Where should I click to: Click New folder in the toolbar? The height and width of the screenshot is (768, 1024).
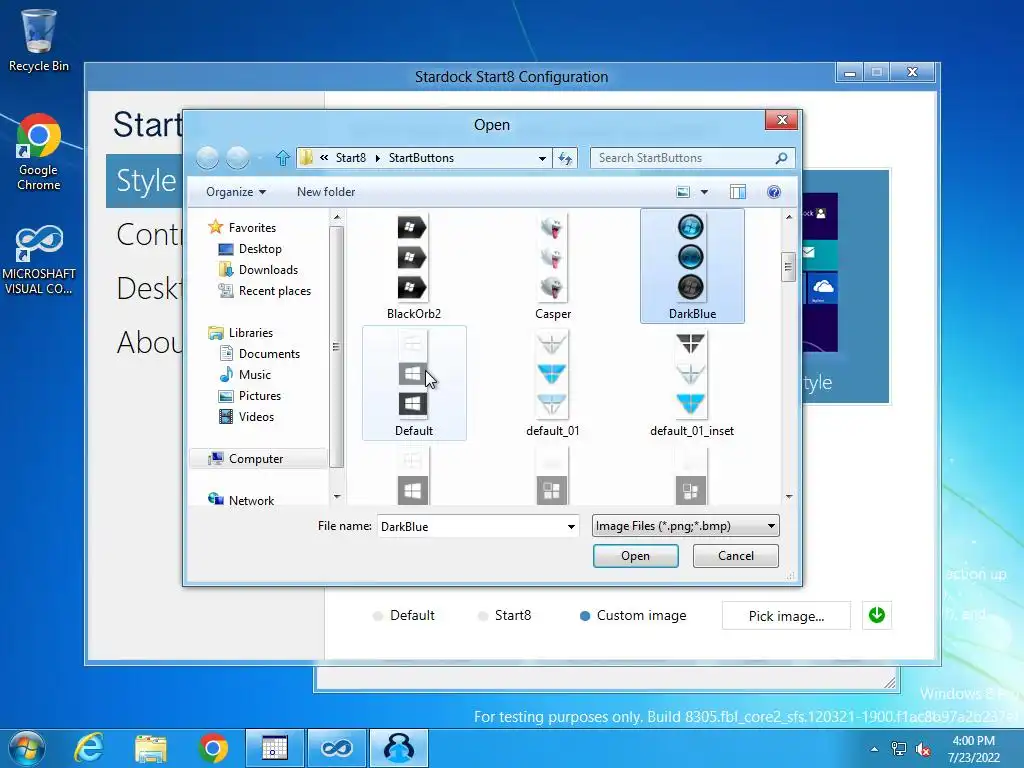pos(326,192)
